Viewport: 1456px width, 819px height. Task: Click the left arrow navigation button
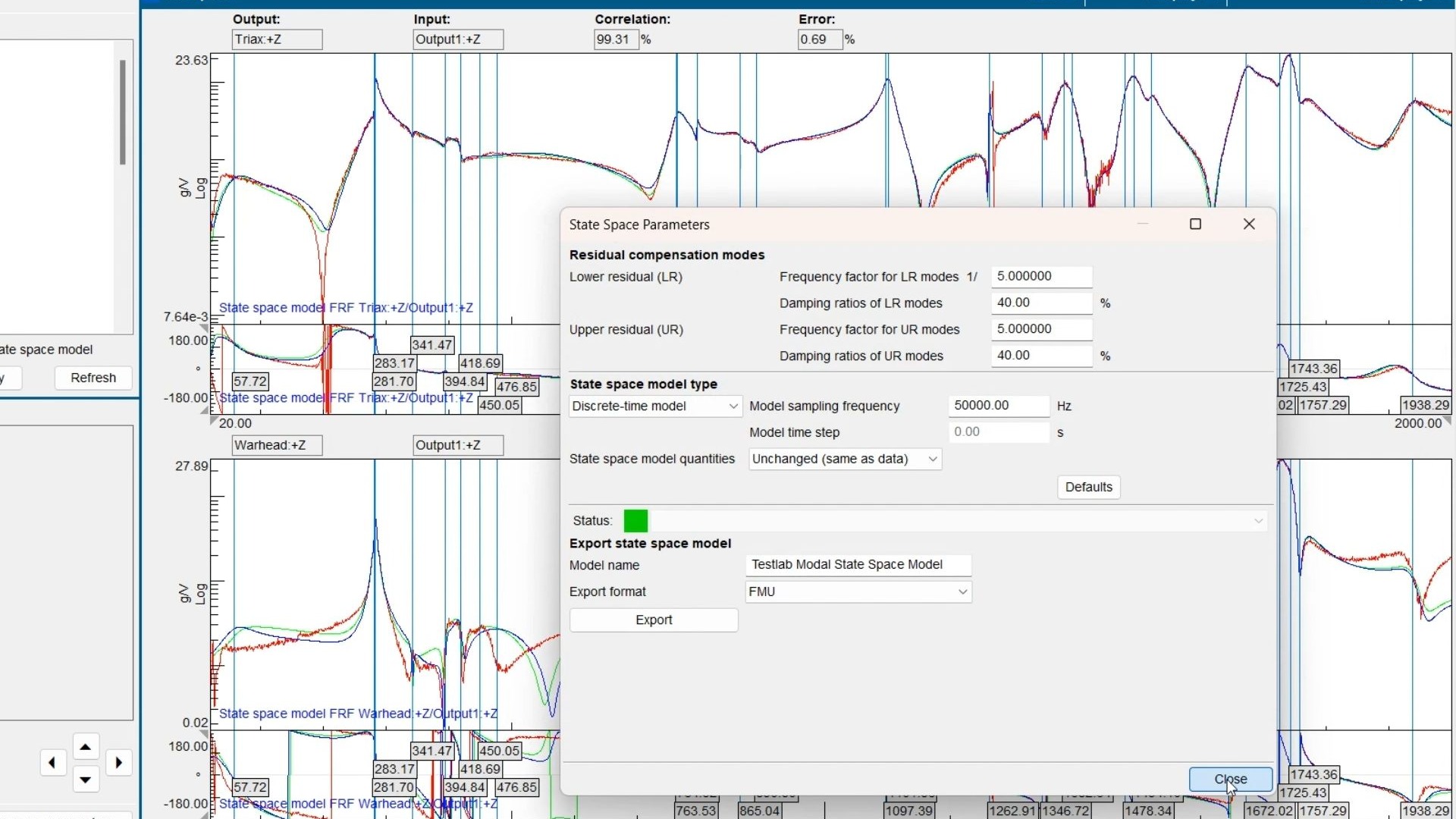click(52, 763)
